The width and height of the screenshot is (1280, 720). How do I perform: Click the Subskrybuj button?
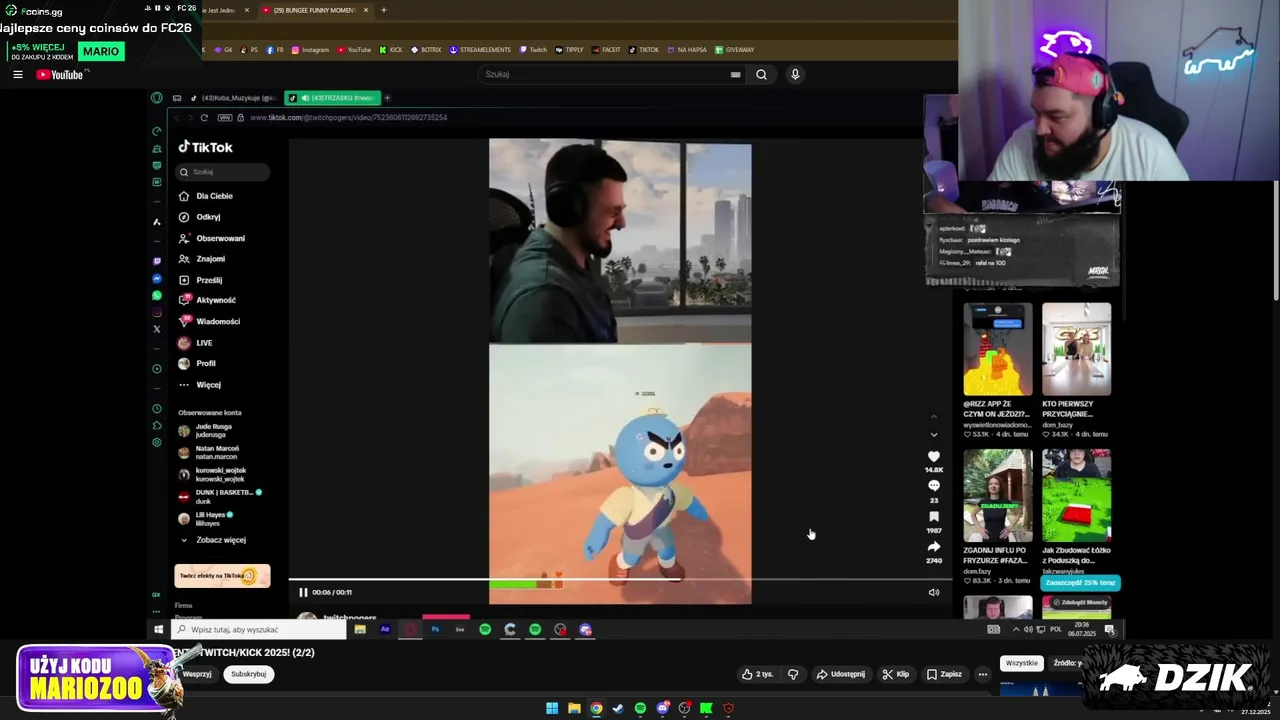pyautogui.click(x=248, y=674)
